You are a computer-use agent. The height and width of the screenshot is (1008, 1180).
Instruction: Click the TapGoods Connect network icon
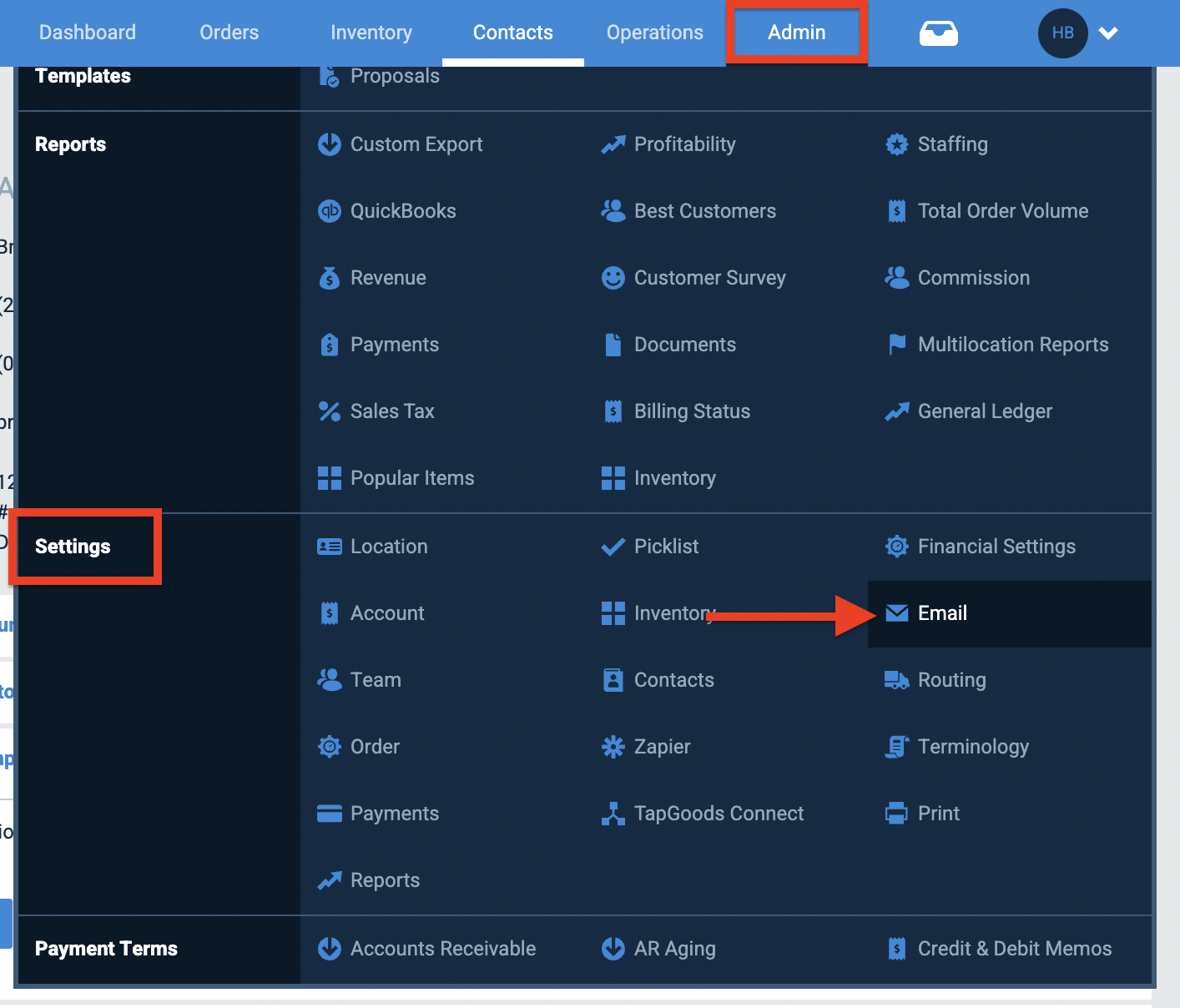[x=613, y=814]
